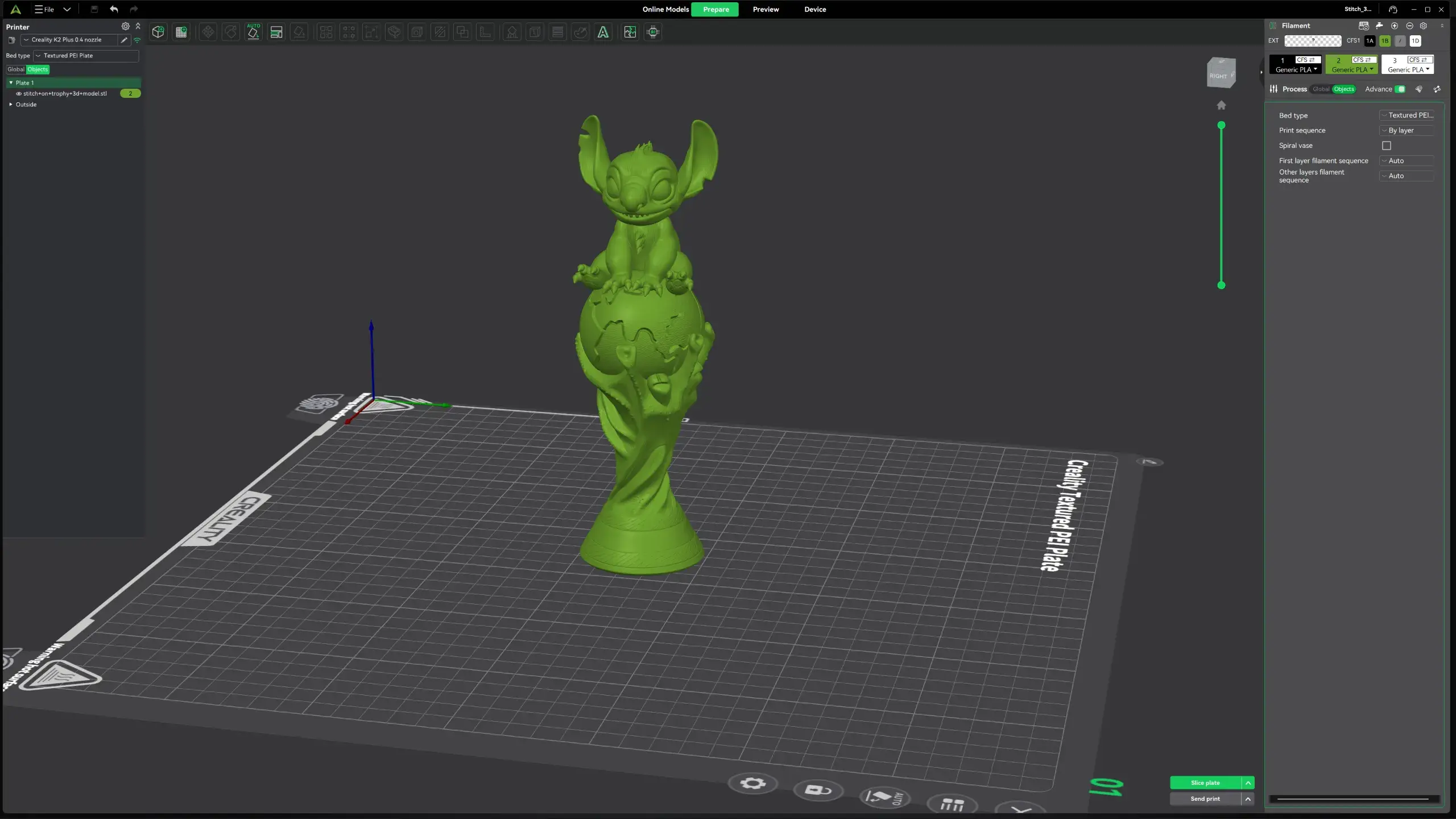Click the Home view icon
The width and height of the screenshot is (1456, 819).
(x=1221, y=105)
